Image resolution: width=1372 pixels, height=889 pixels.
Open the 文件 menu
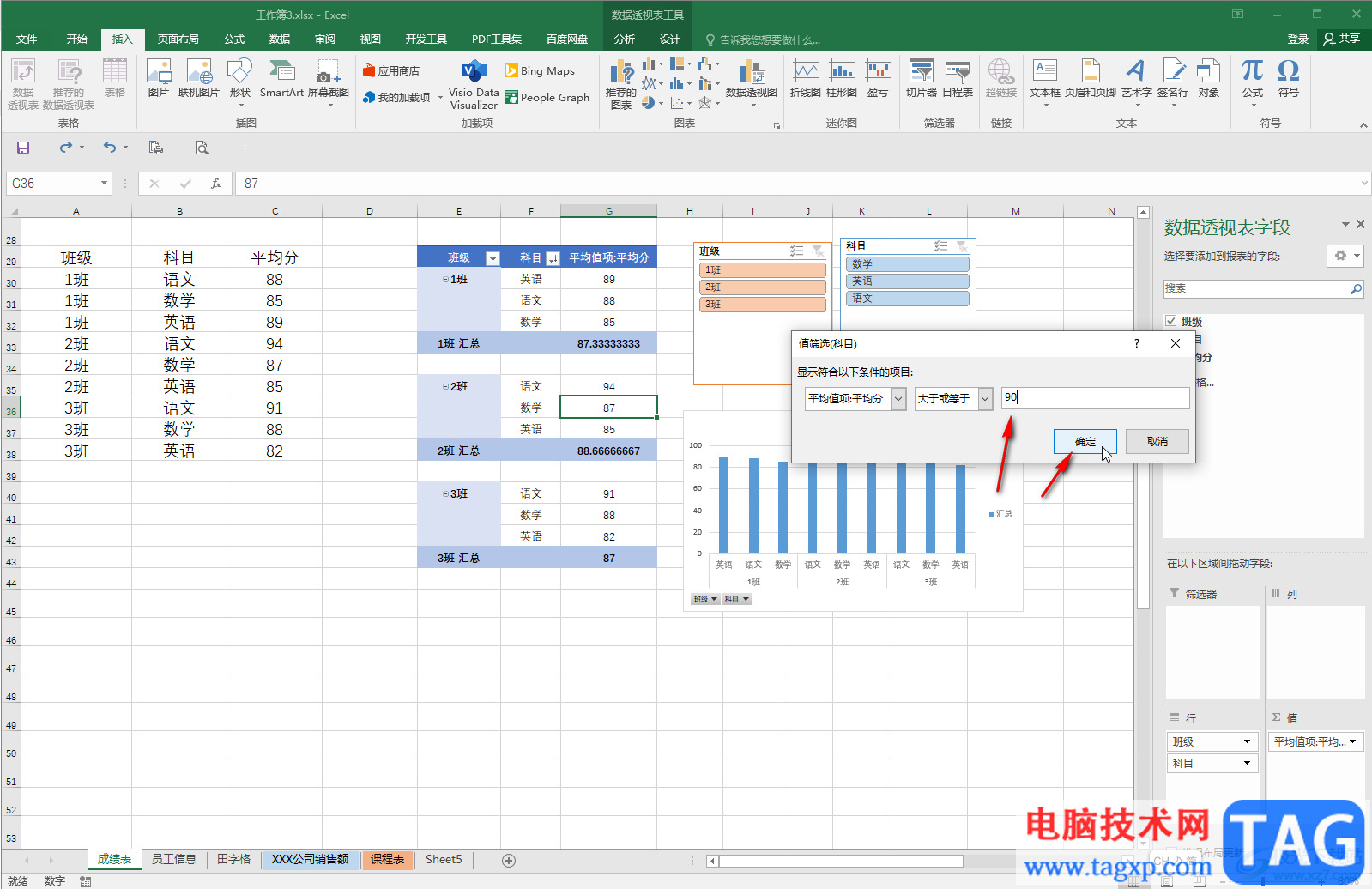point(27,39)
